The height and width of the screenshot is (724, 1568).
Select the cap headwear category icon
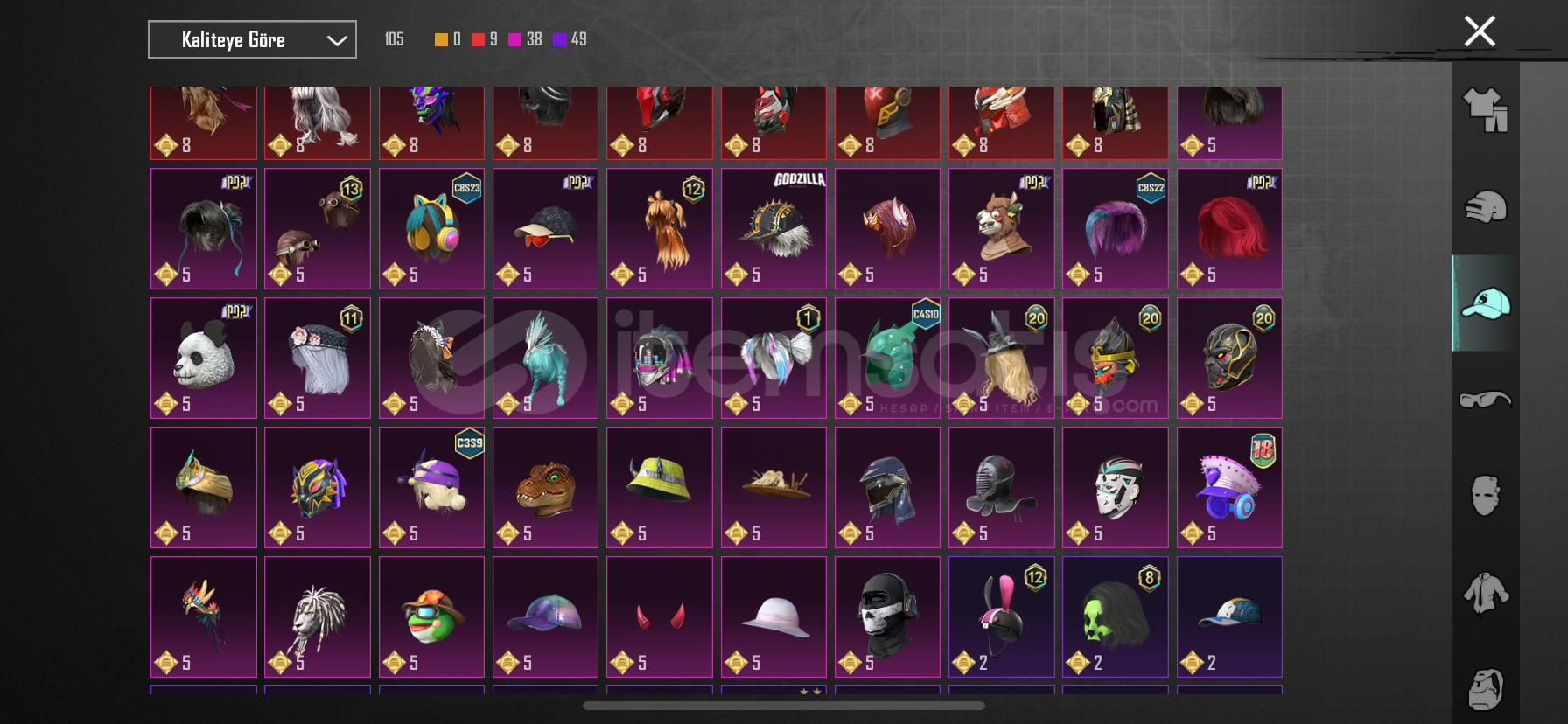pyautogui.click(x=1486, y=303)
